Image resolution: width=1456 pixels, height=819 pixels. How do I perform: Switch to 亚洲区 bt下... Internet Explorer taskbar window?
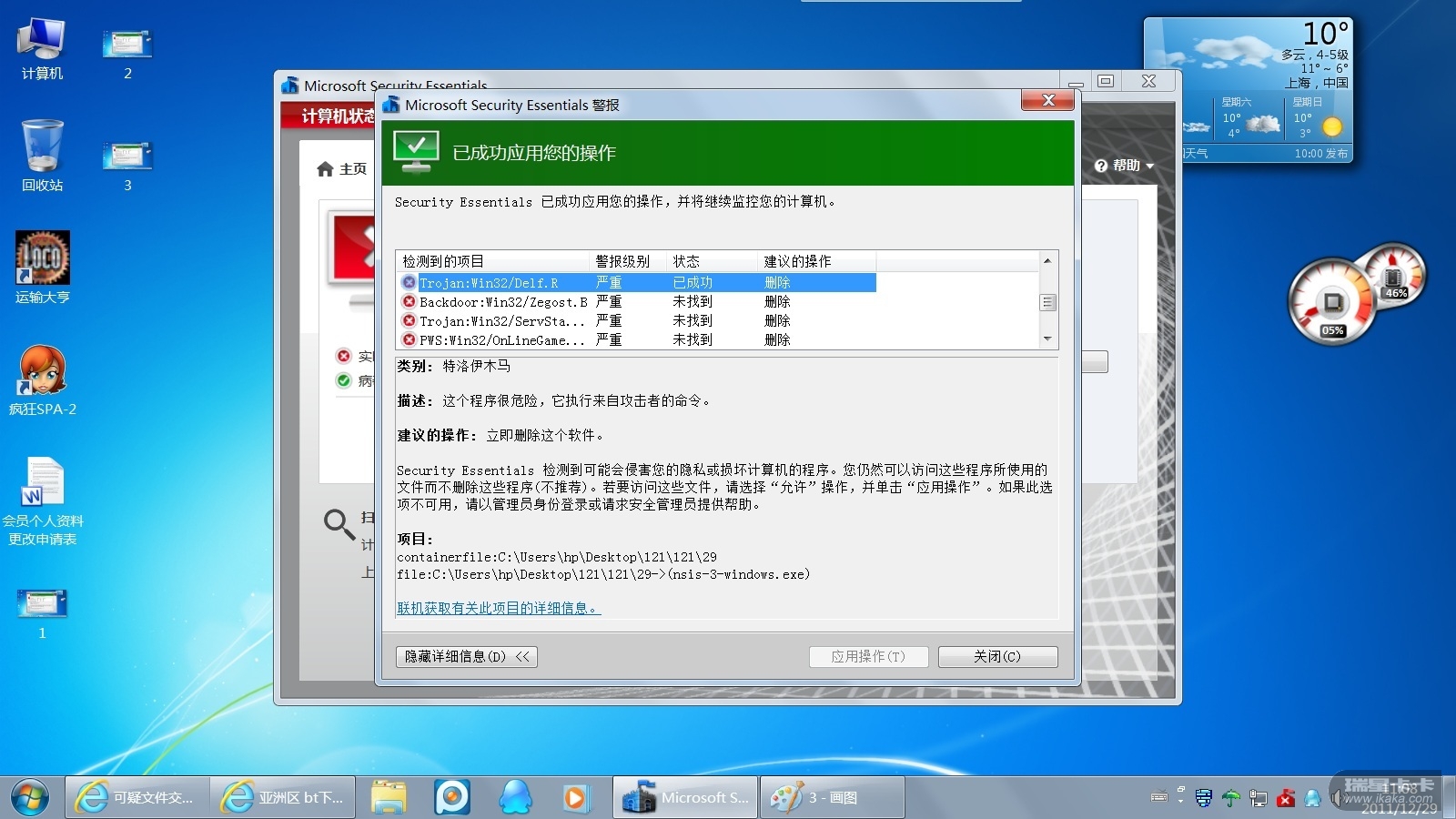283,797
